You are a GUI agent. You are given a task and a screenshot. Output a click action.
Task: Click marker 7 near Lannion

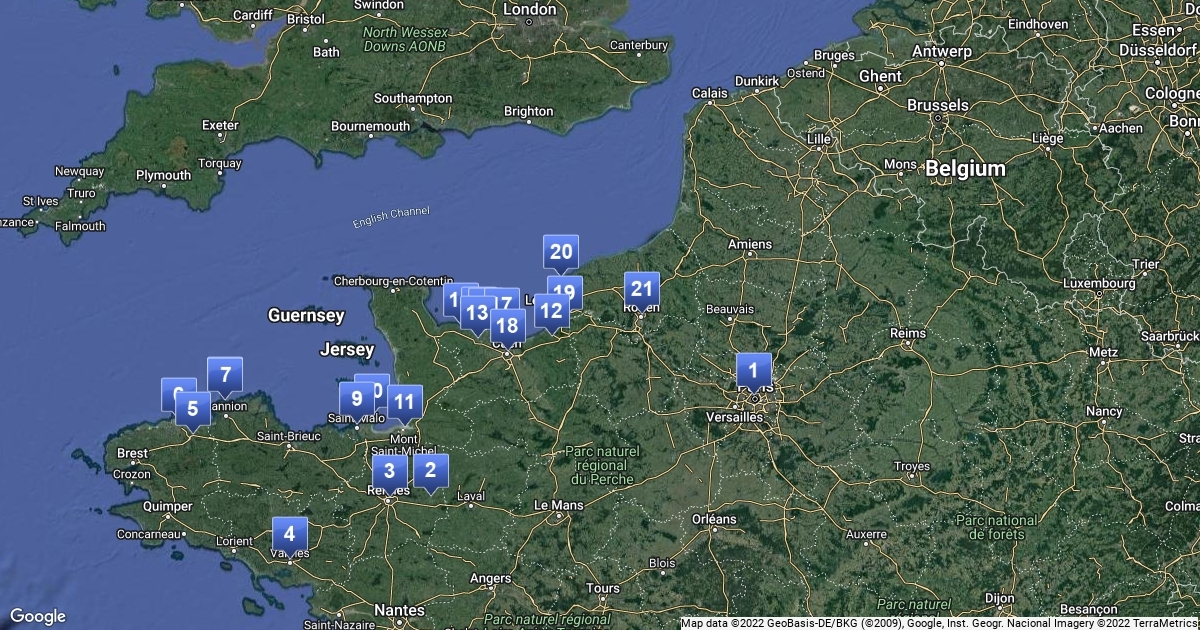[x=225, y=376]
